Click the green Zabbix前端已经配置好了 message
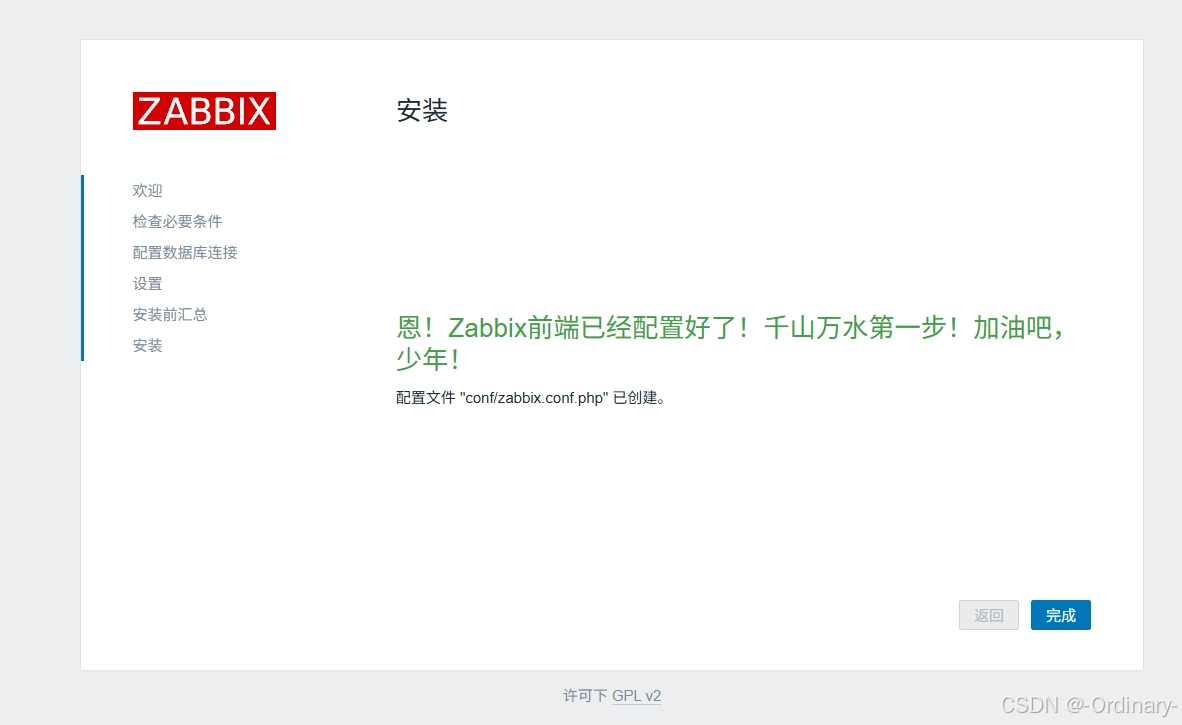Image resolution: width=1182 pixels, height=725 pixels. 731,343
